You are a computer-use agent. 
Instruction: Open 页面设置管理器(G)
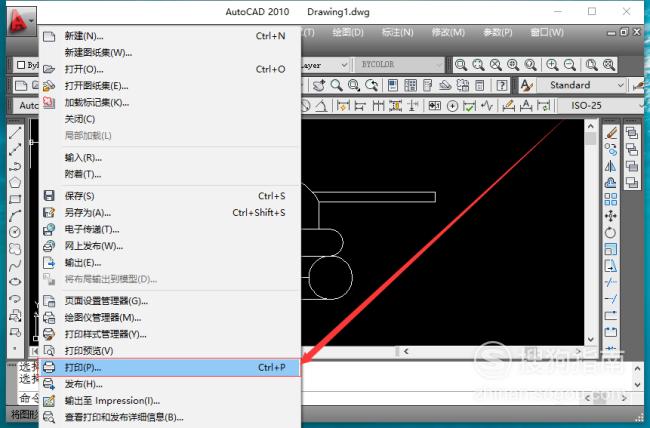point(170,301)
